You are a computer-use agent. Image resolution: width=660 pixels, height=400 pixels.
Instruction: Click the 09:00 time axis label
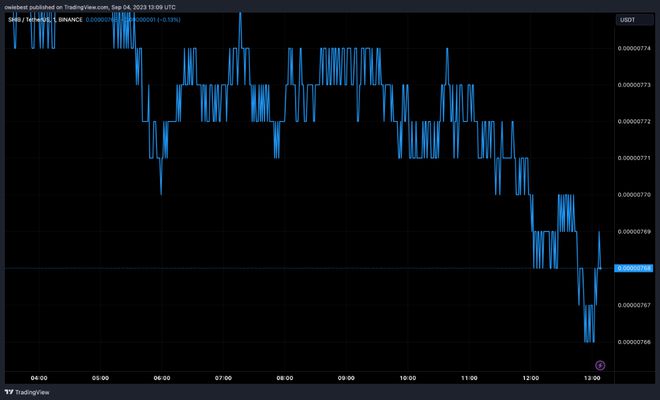346,378
